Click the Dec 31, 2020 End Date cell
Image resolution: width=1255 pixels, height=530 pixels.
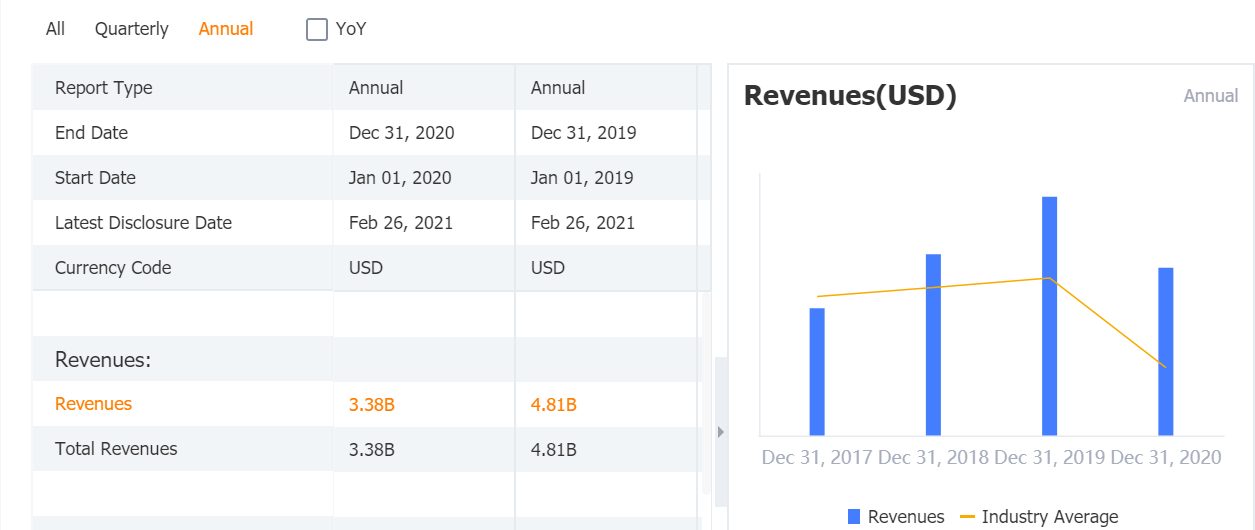(x=402, y=133)
